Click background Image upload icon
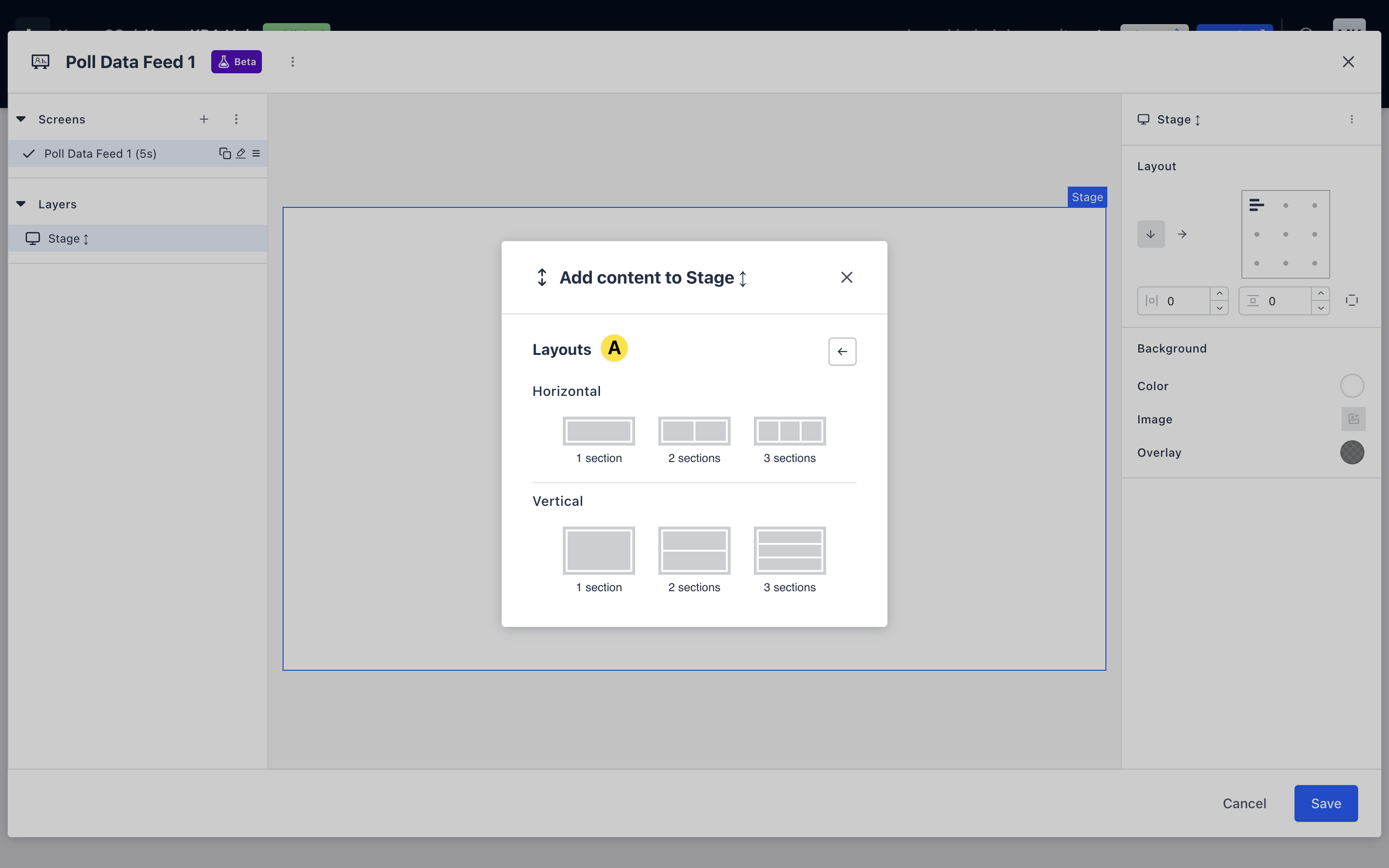 point(1353,419)
